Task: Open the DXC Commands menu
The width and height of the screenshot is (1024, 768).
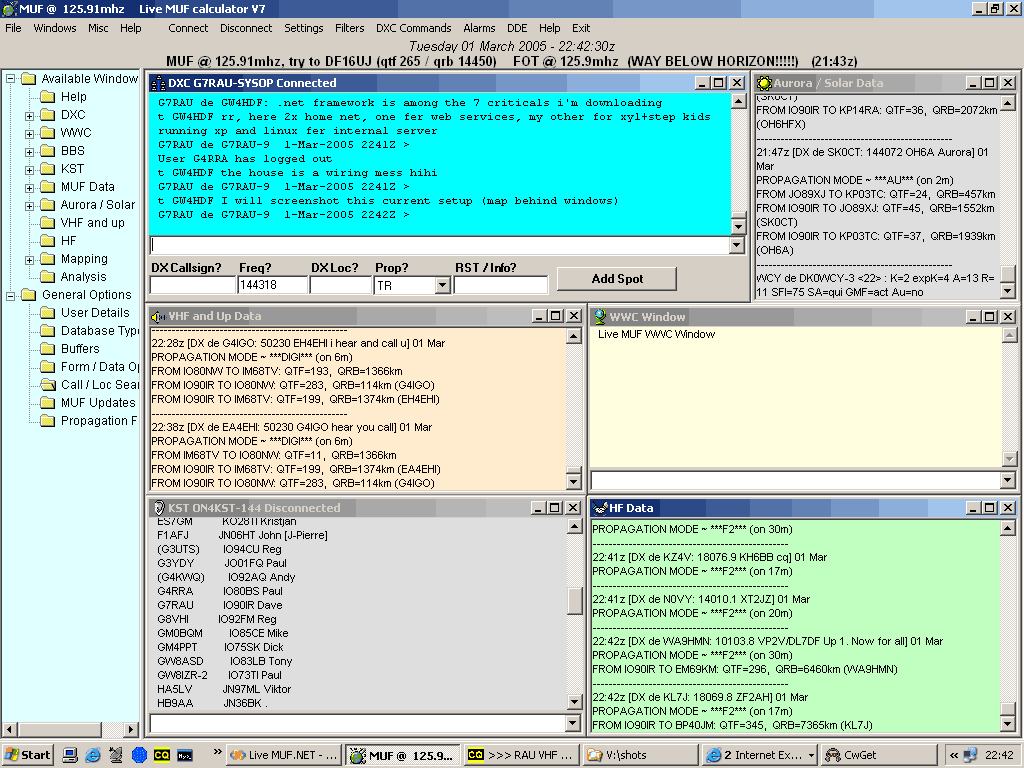Action: click(413, 28)
